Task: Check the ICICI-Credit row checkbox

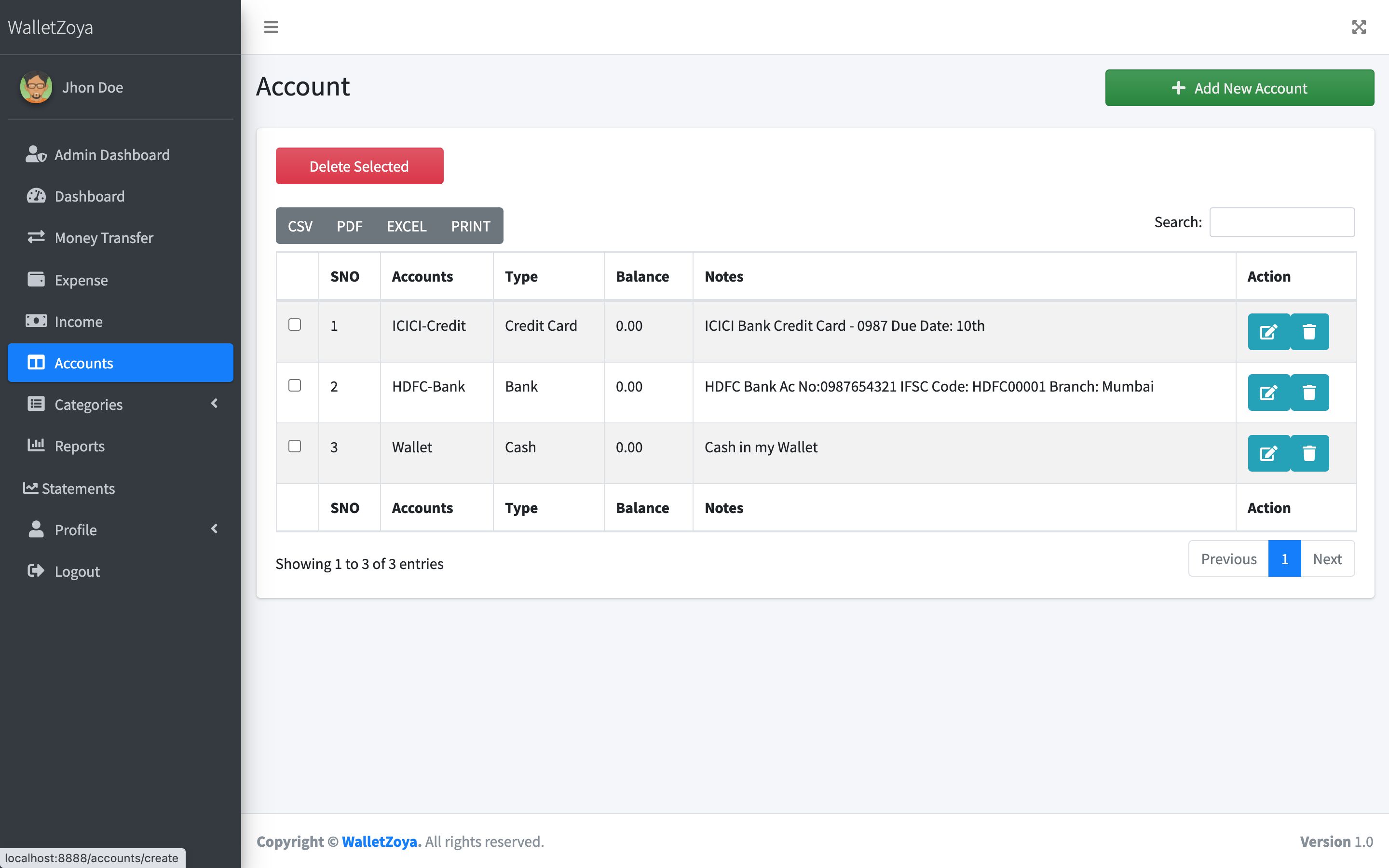Action: click(295, 325)
